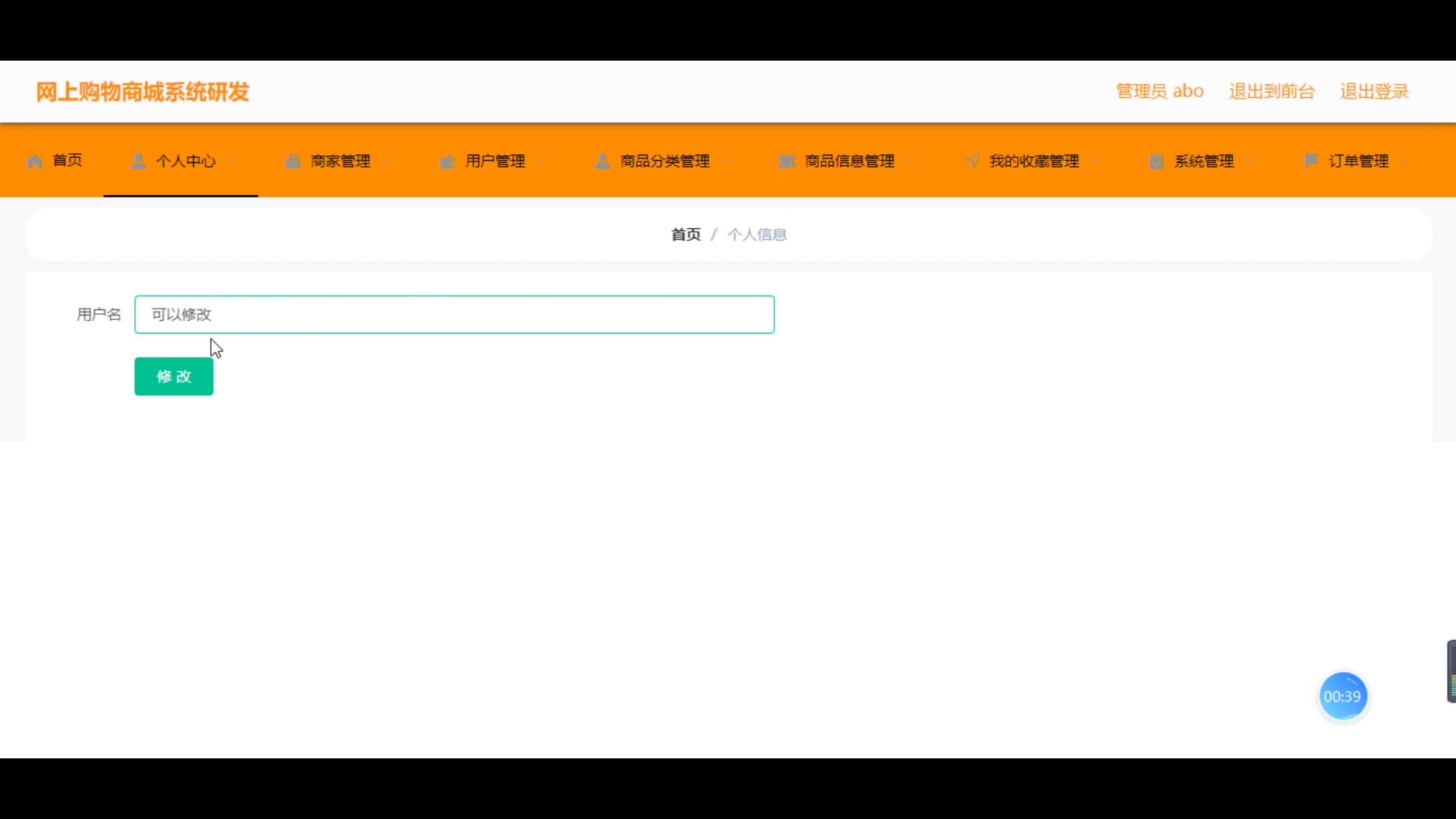Click 退出登录 link
1456x819 pixels.
pos(1374,91)
